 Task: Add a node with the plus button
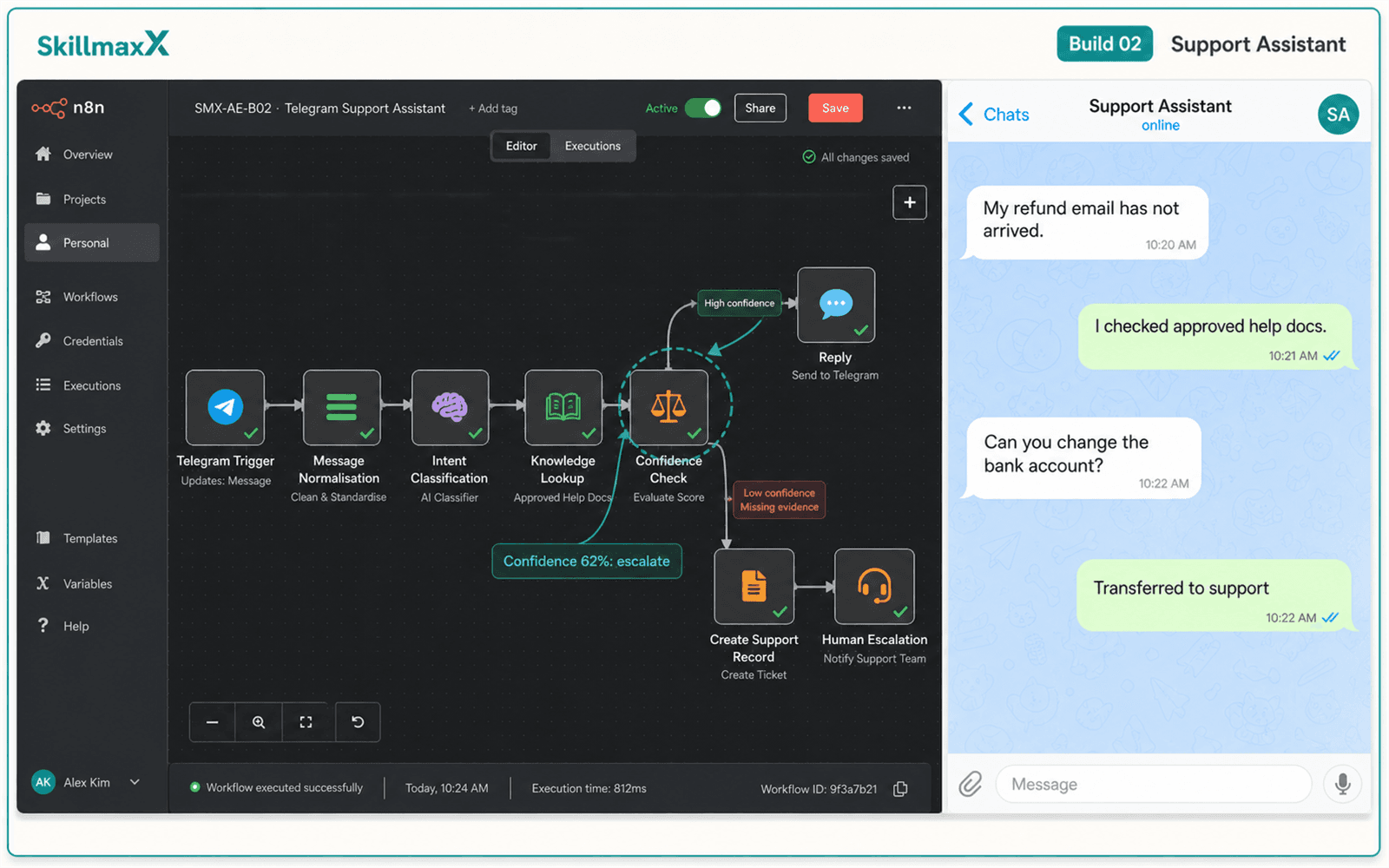point(910,202)
